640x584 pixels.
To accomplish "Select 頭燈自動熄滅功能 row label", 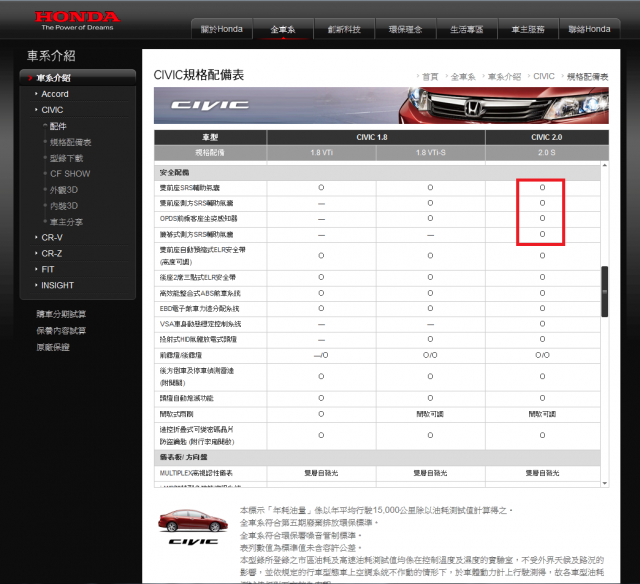I will (187, 398).
